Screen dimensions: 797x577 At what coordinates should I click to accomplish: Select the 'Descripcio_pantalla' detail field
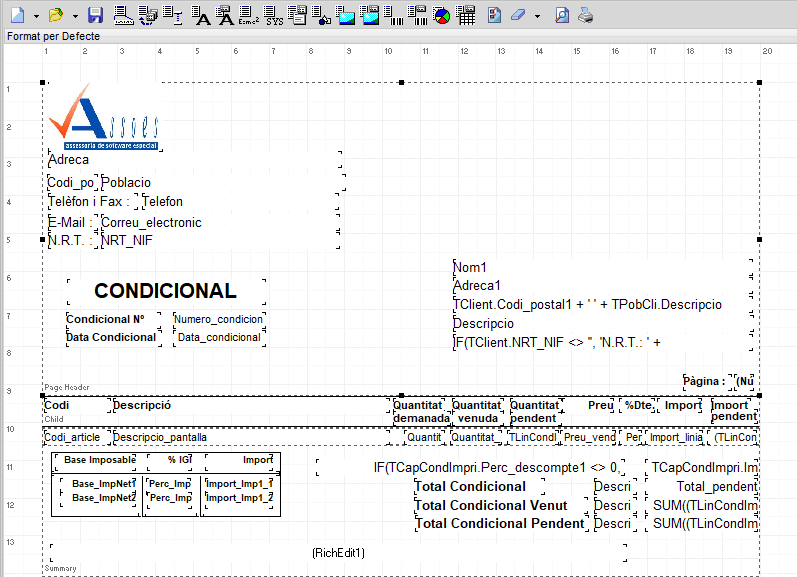(x=251, y=437)
